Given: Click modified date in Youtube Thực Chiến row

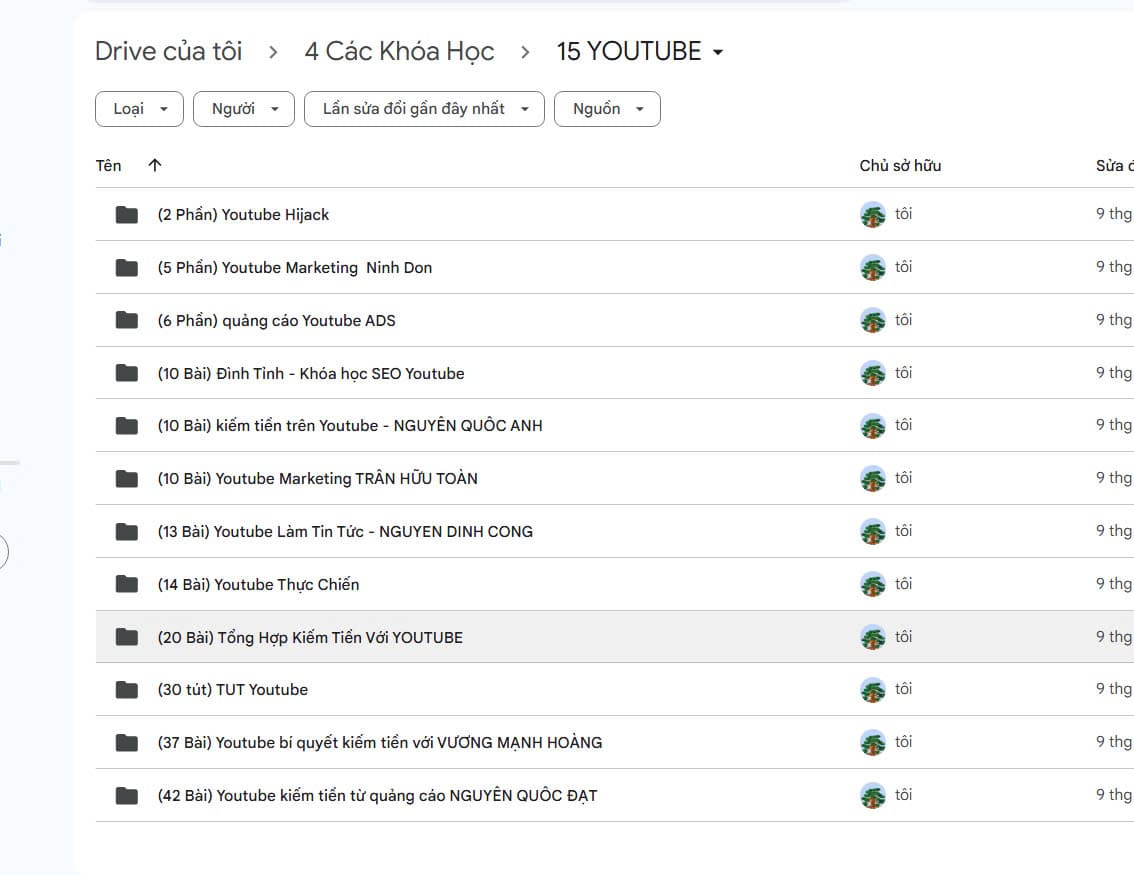Looking at the screenshot, I should click(1114, 584).
